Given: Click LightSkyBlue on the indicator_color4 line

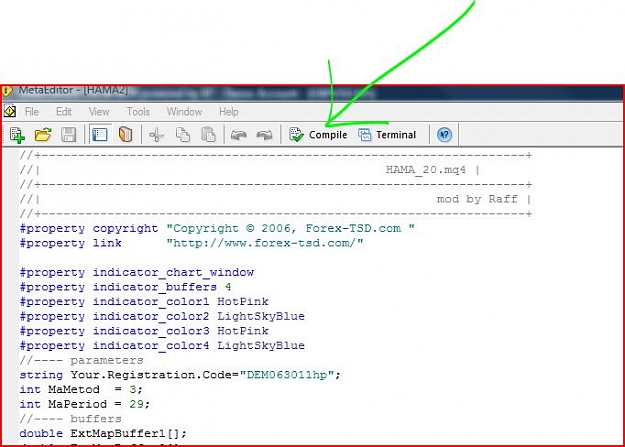Looking at the screenshot, I should point(261,346).
